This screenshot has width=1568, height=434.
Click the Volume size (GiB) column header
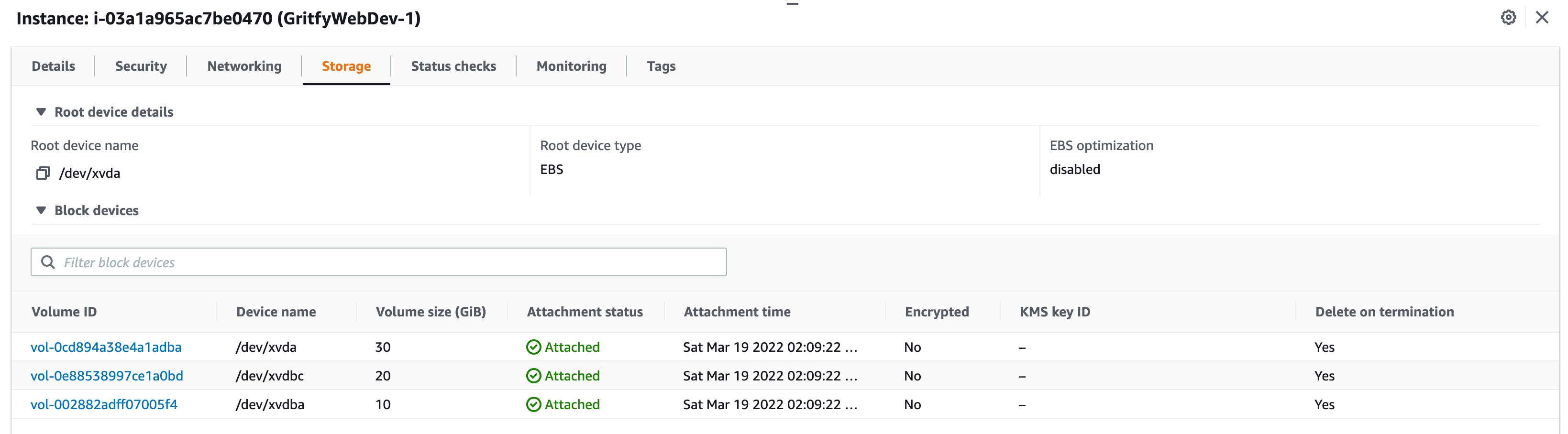[431, 312]
